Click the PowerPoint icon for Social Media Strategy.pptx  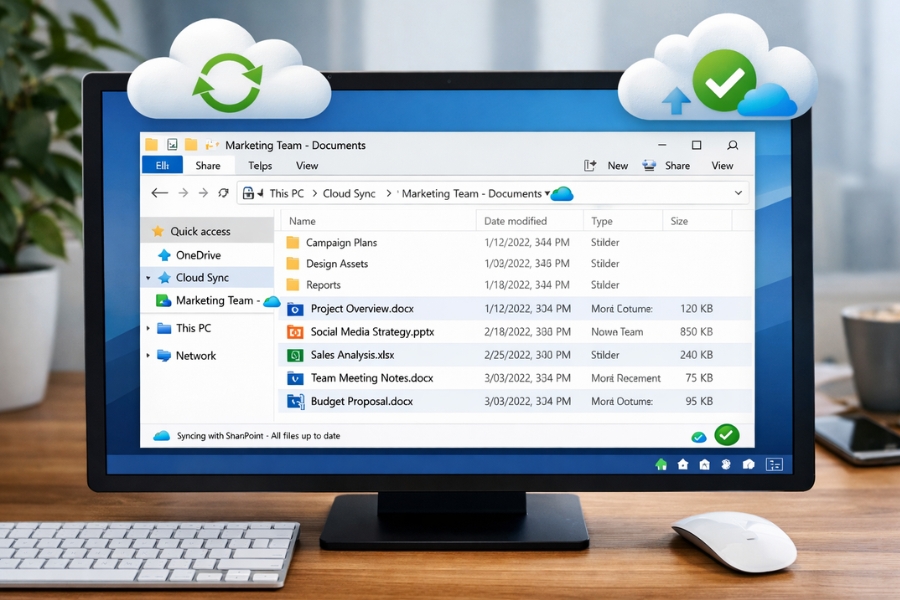(x=295, y=332)
